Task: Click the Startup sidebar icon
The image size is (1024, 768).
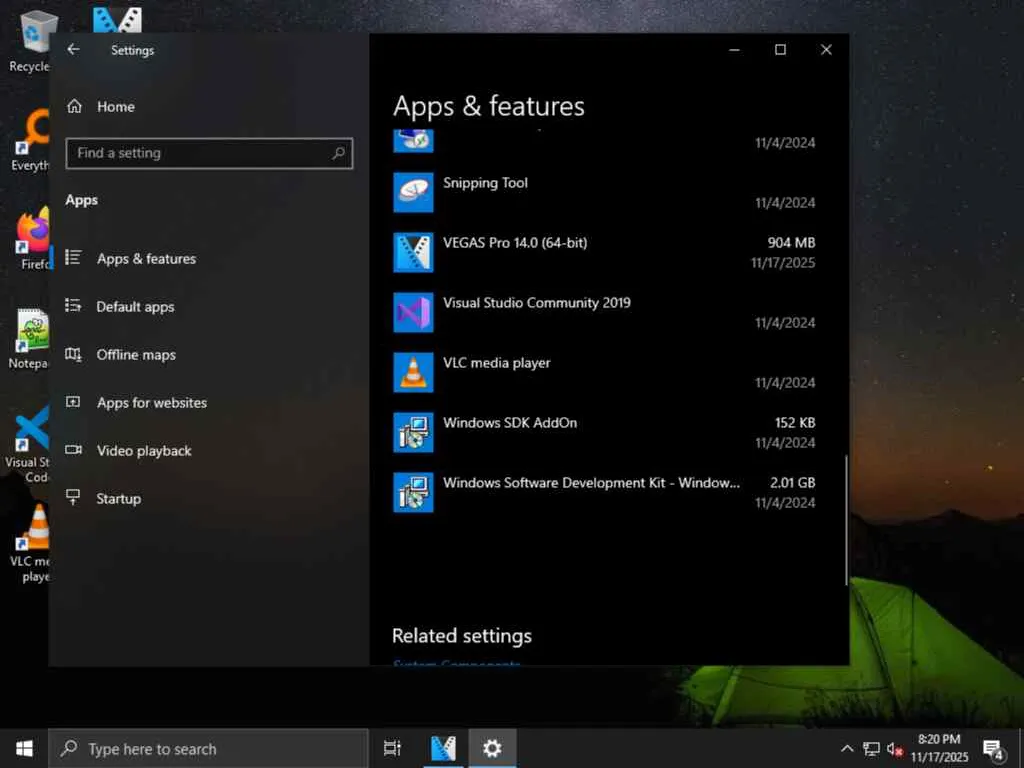Action: 73,498
